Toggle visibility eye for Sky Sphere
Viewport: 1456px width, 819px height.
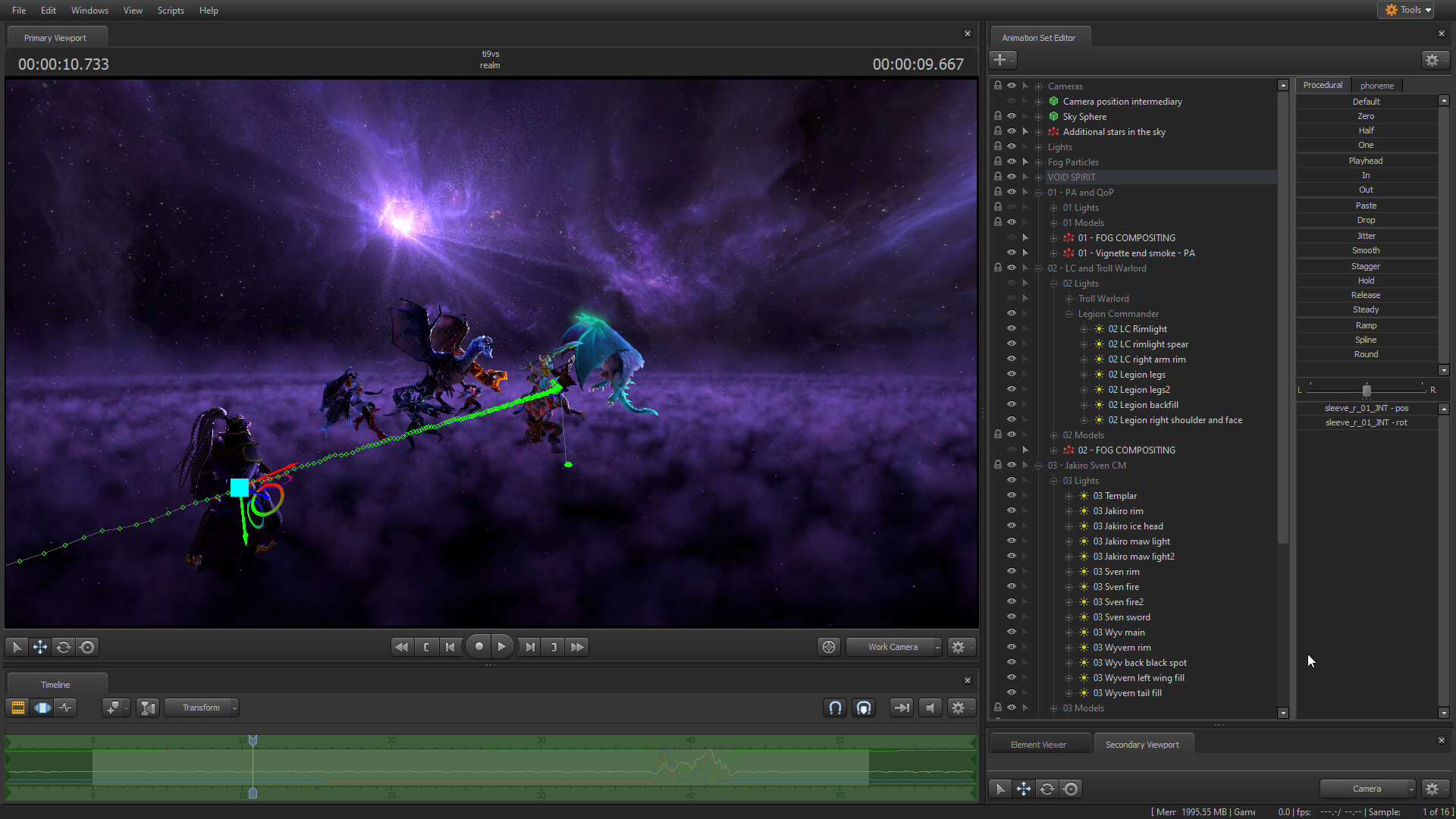(x=1012, y=116)
